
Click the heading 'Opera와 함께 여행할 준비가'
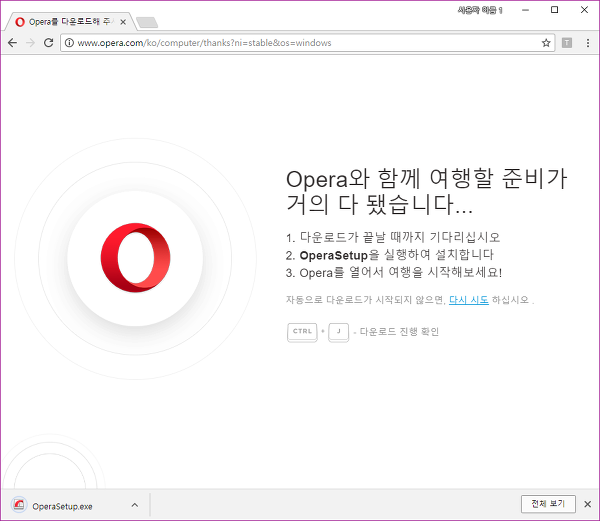click(426, 179)
